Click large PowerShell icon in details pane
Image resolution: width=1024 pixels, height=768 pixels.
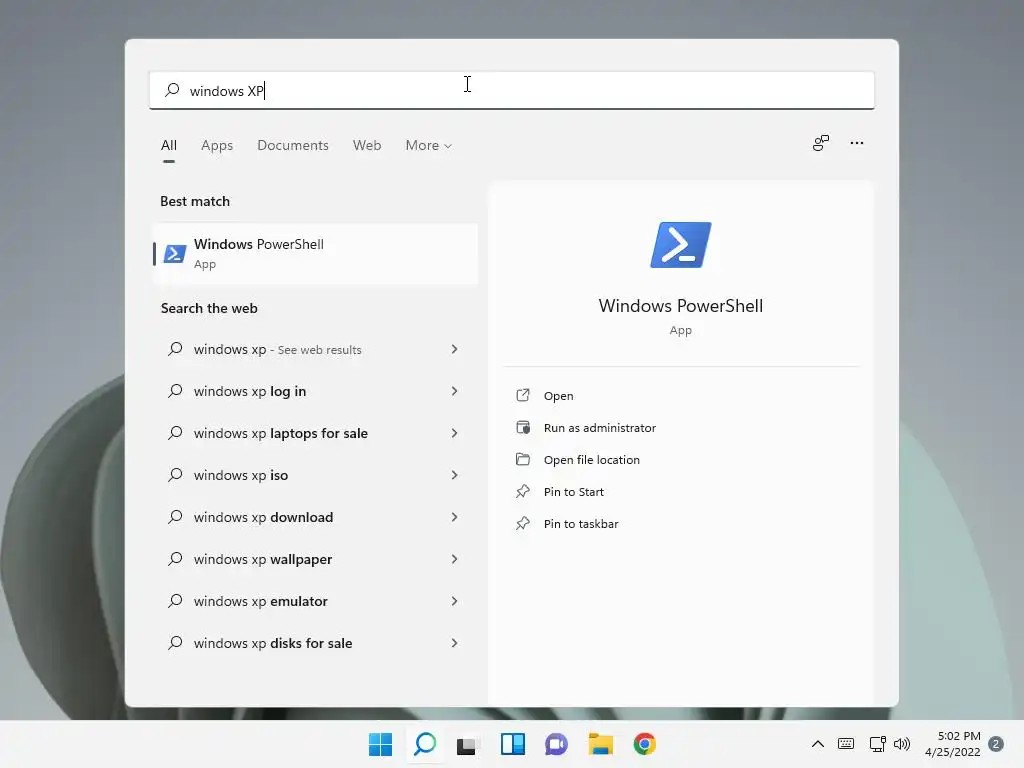[x=680, y=245]
